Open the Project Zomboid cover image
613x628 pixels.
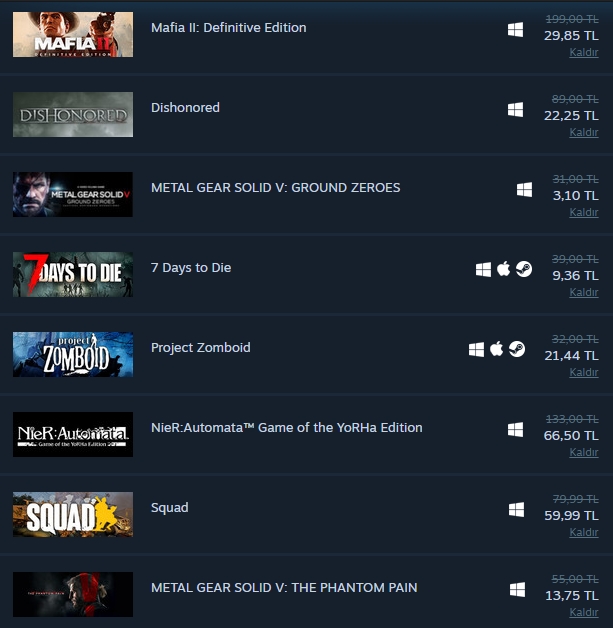73,354
